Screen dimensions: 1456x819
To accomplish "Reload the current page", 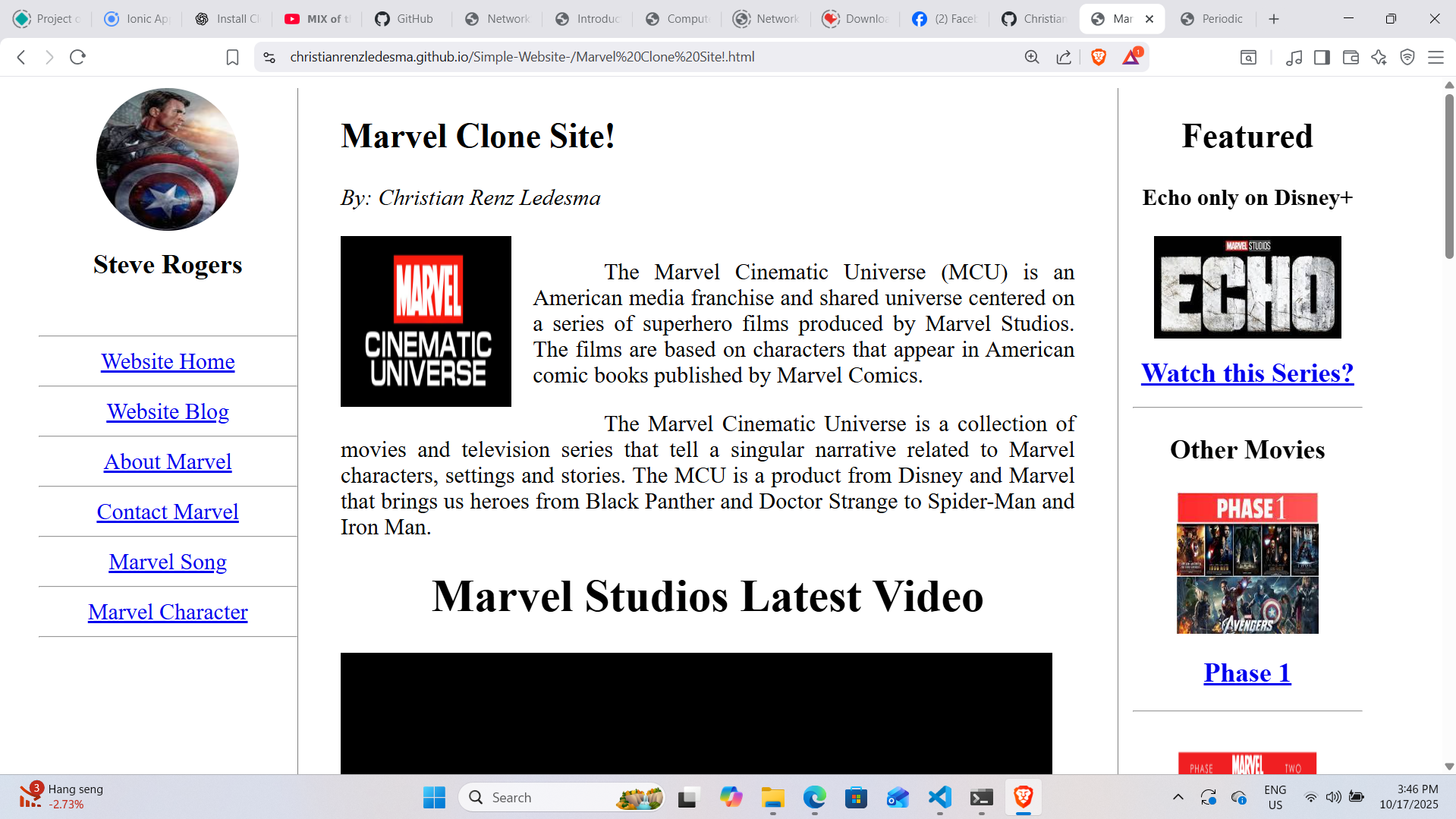I will (x=77, y=57).
